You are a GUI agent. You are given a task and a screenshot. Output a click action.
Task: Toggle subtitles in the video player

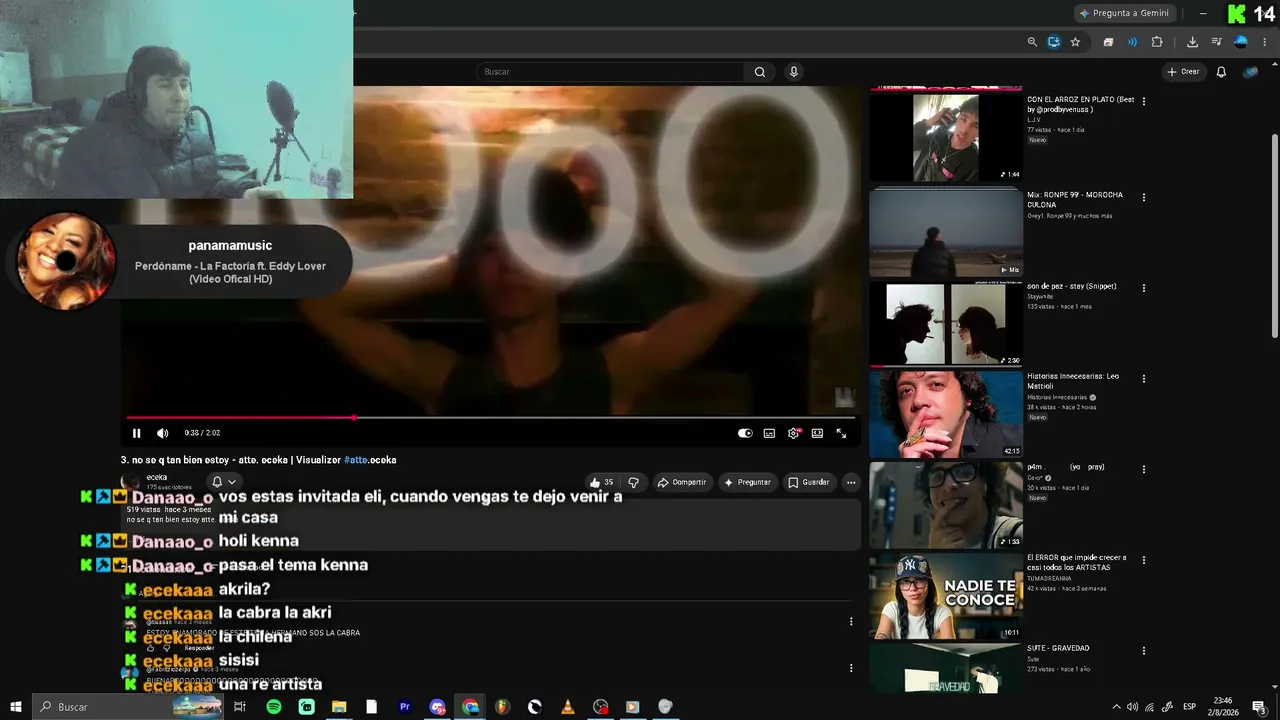pos(769,433)
